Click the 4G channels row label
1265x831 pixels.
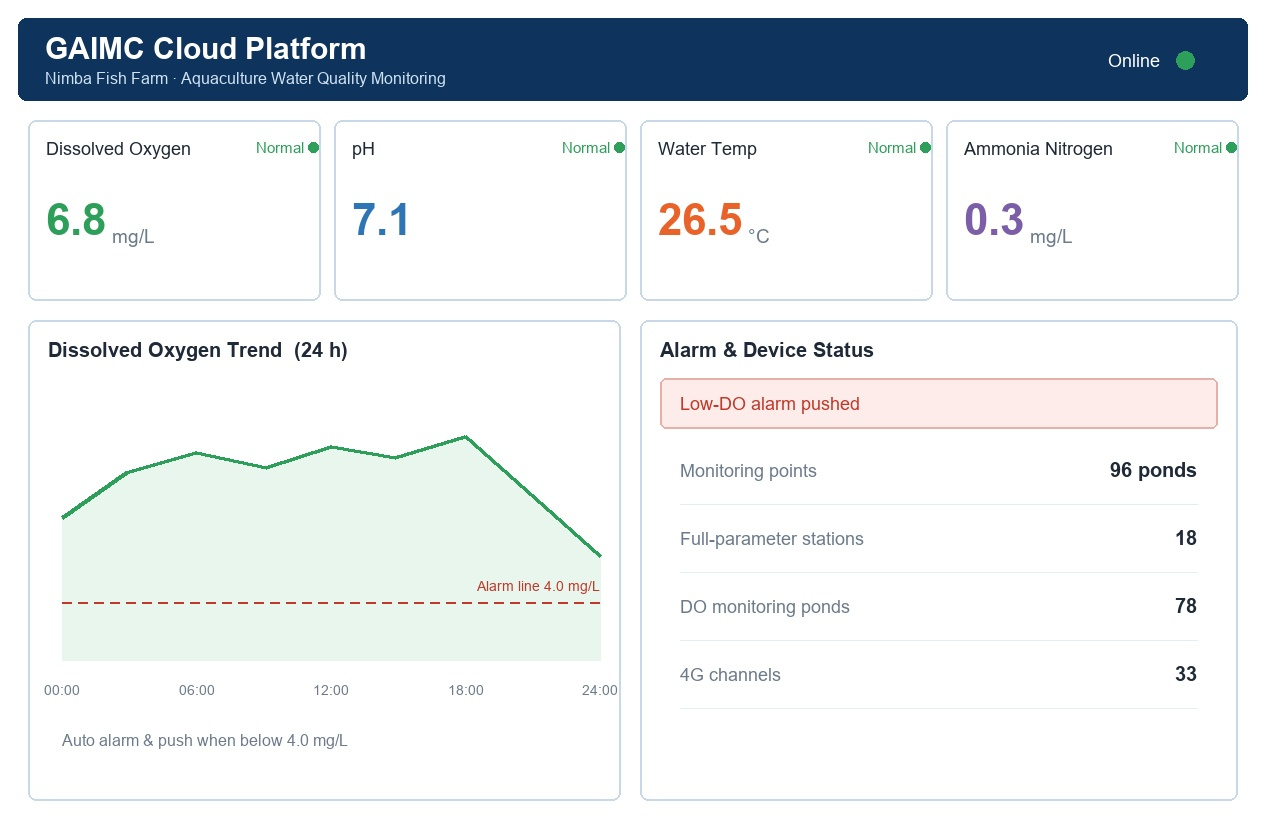click(730, 675)
